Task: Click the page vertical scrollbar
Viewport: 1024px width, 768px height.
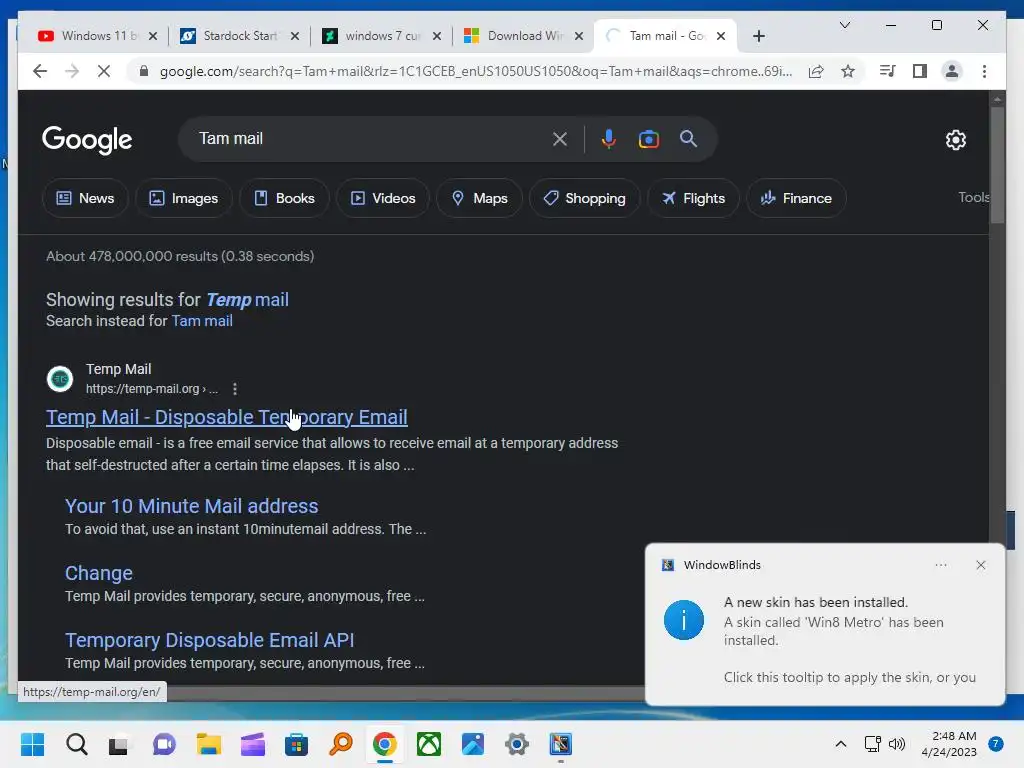Action: (x=997, y=165)
